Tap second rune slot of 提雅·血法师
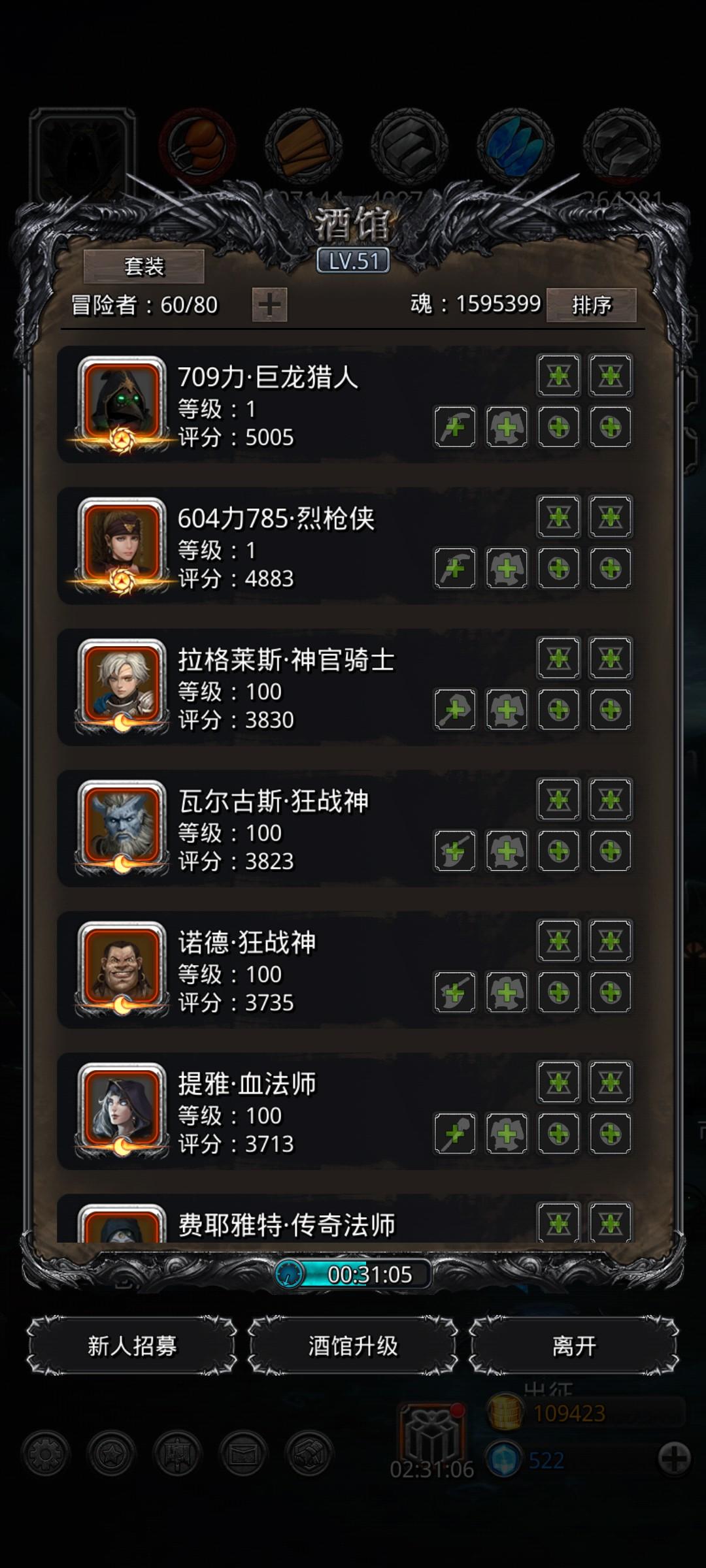Viewport: 706px width, 1568px height. [611, 1083]
